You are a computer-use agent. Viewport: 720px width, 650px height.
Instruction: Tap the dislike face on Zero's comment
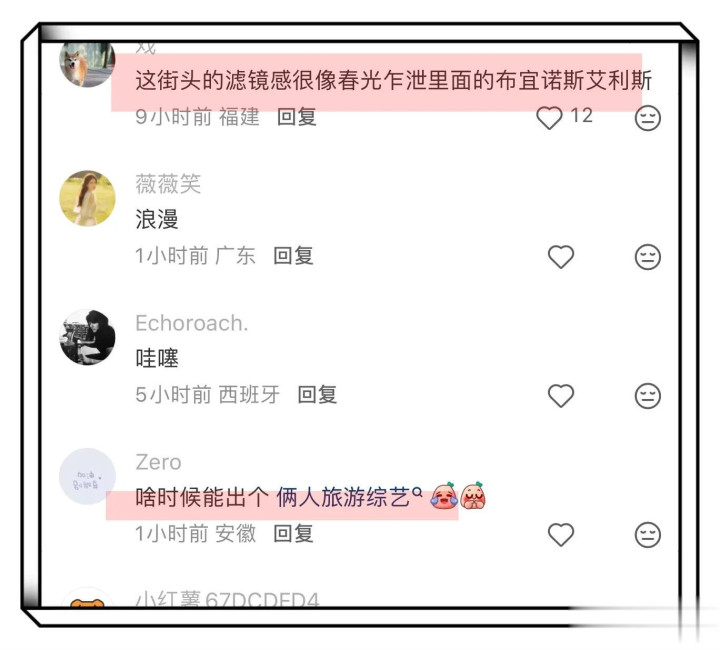647,535
